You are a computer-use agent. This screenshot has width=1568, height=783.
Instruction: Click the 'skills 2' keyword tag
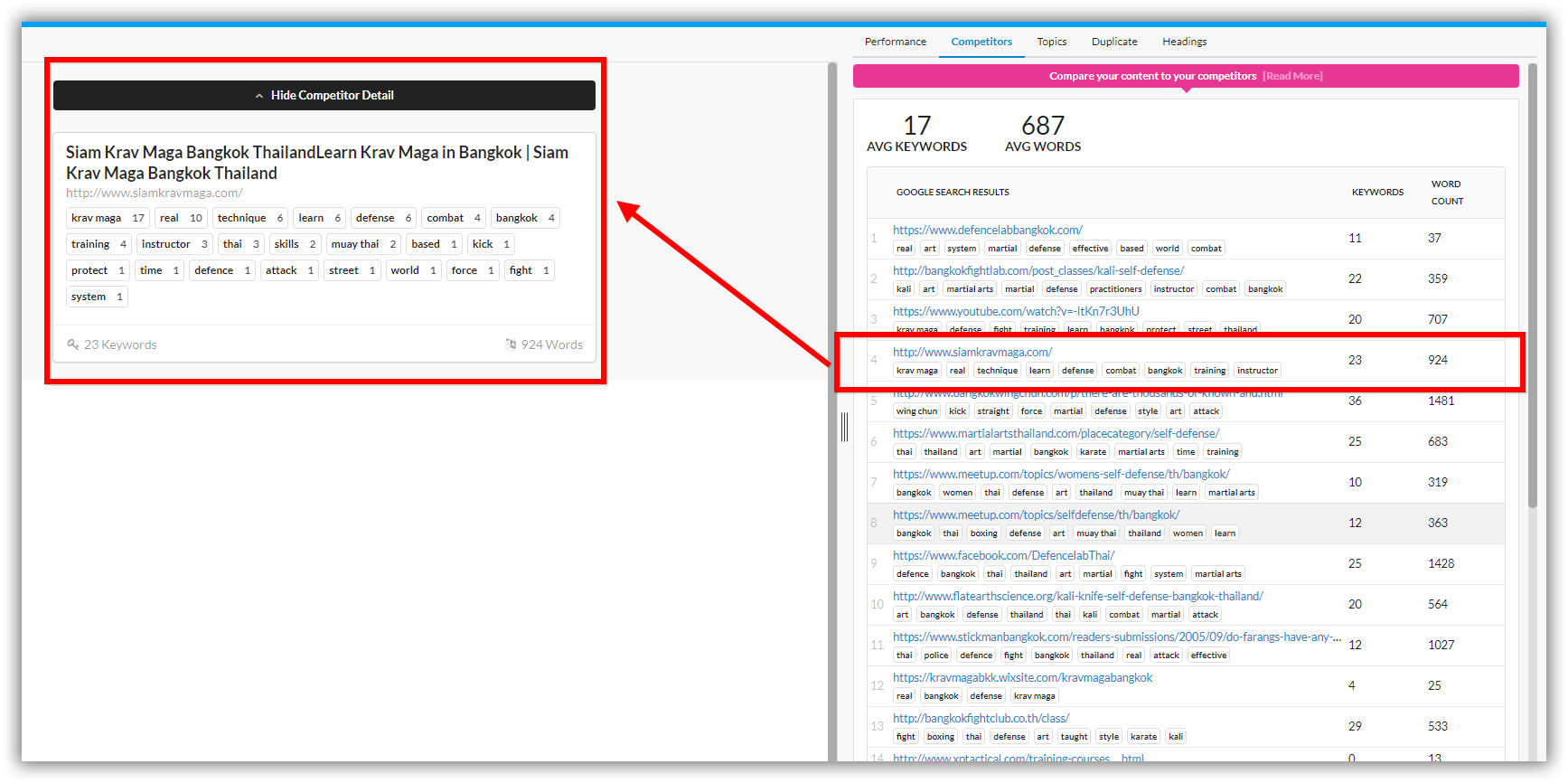[295, 244]
